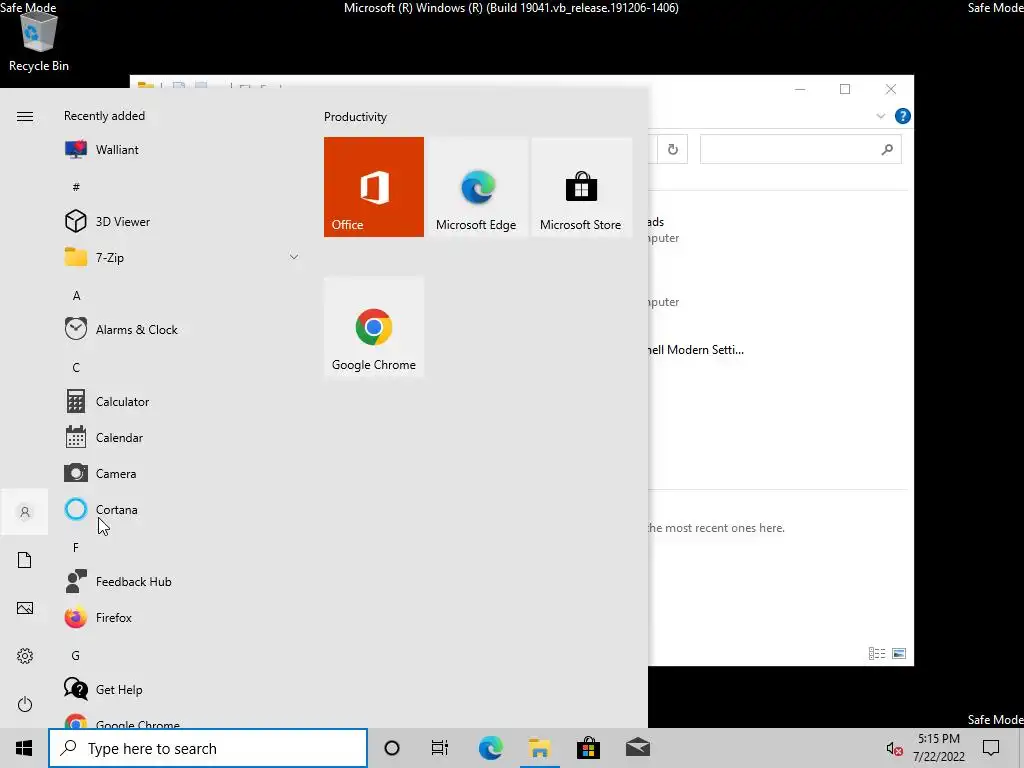Click the File Explorer help icon

(903, 116)
